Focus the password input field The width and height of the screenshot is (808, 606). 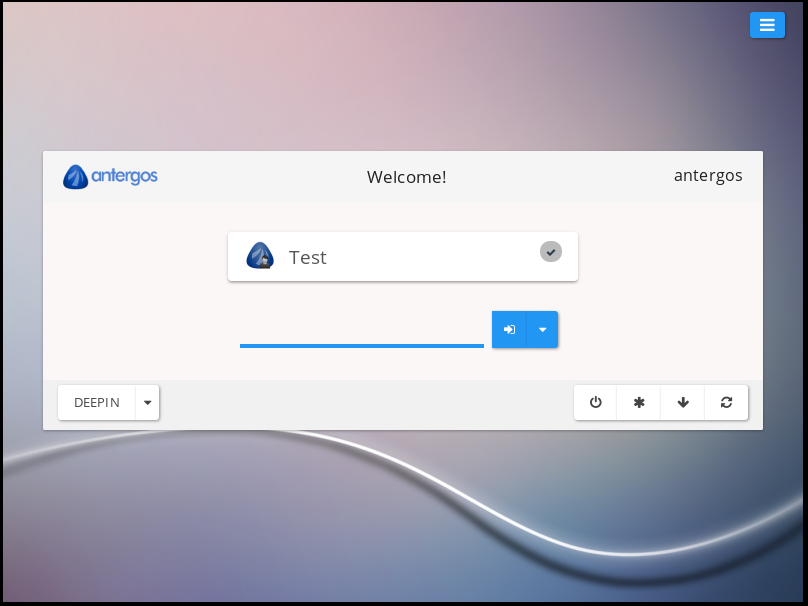pyautogui.click(x=362, y=330)
